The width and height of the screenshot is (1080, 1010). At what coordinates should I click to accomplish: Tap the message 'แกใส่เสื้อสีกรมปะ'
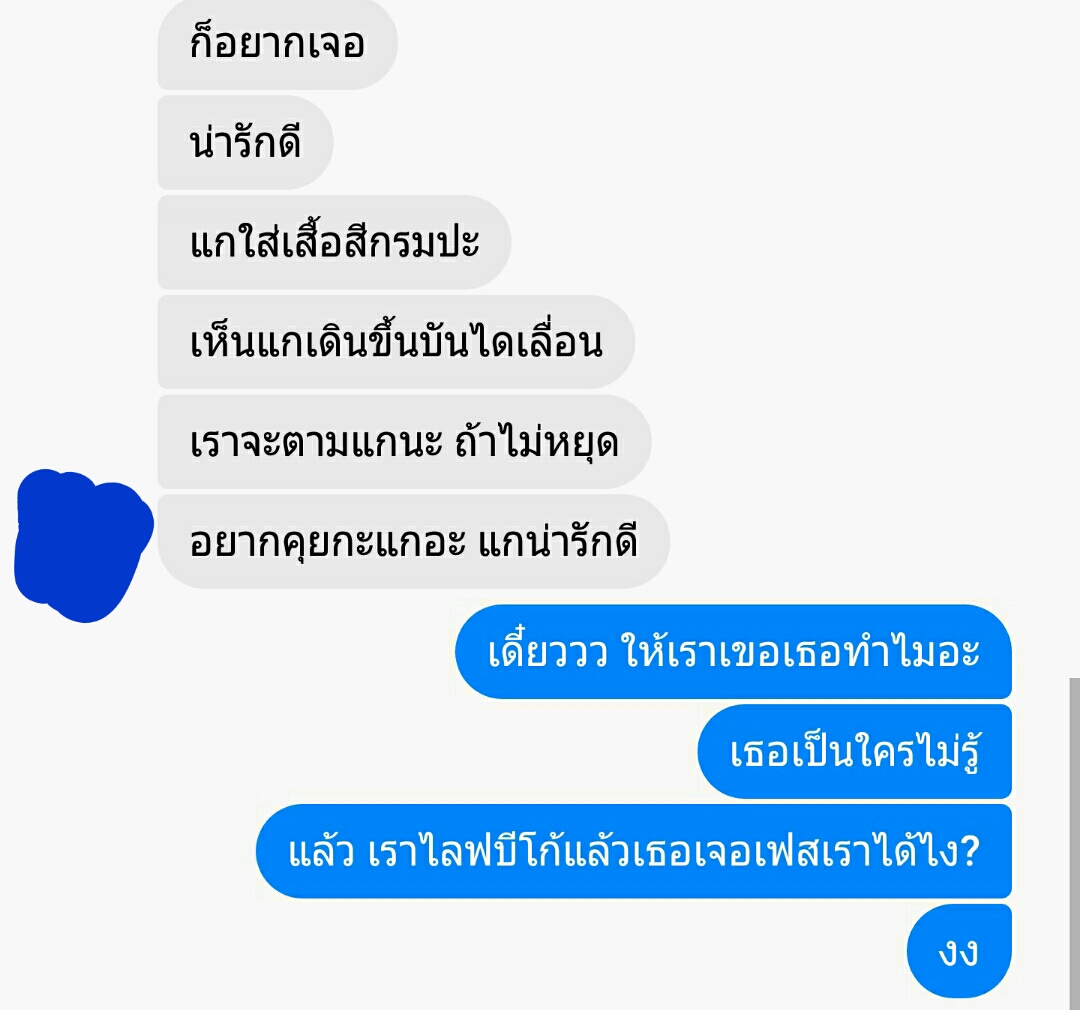(x=334, y=243)
